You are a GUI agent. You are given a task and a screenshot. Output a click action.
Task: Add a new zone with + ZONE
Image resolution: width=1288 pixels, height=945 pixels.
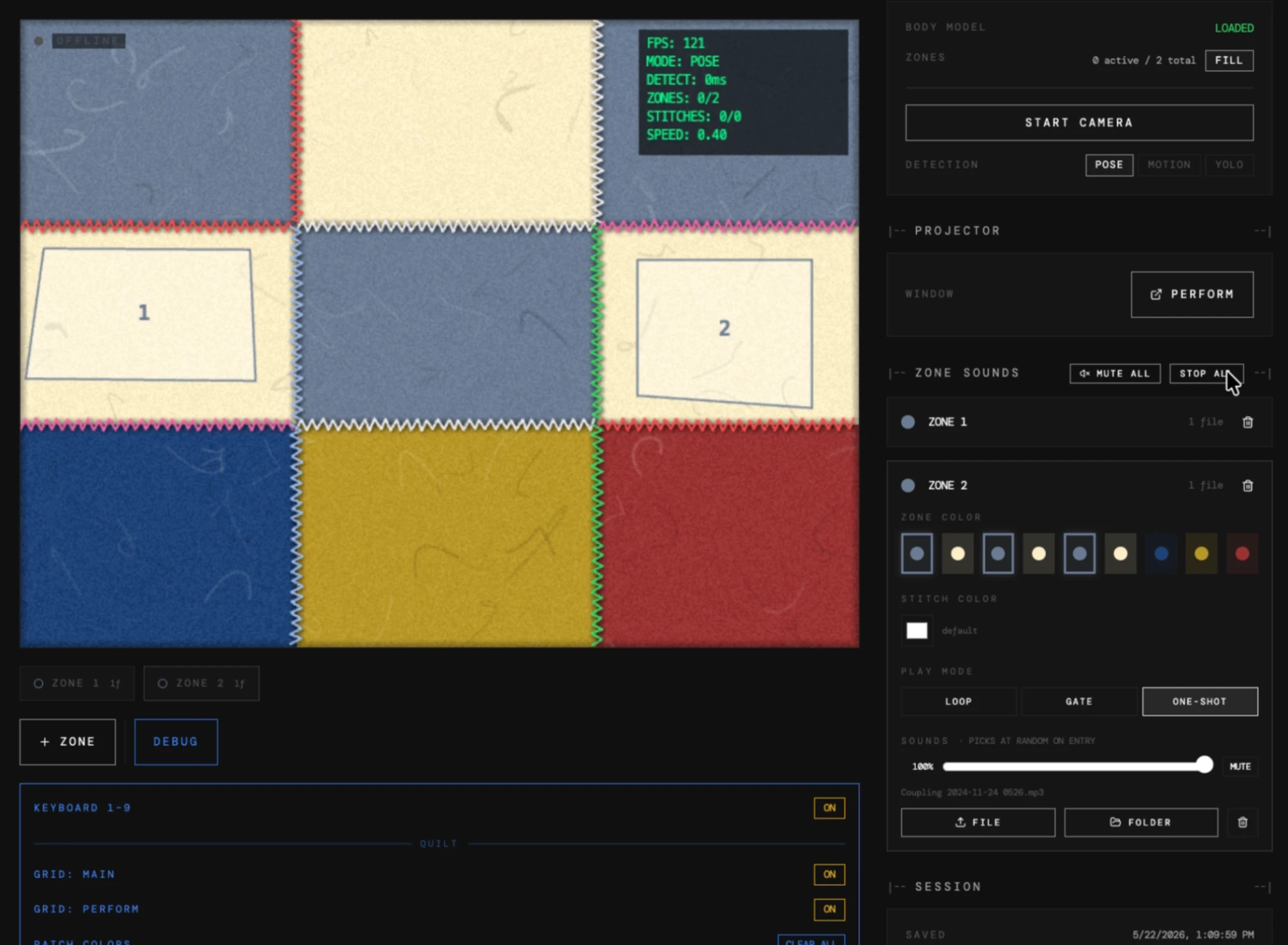point(68,742)
